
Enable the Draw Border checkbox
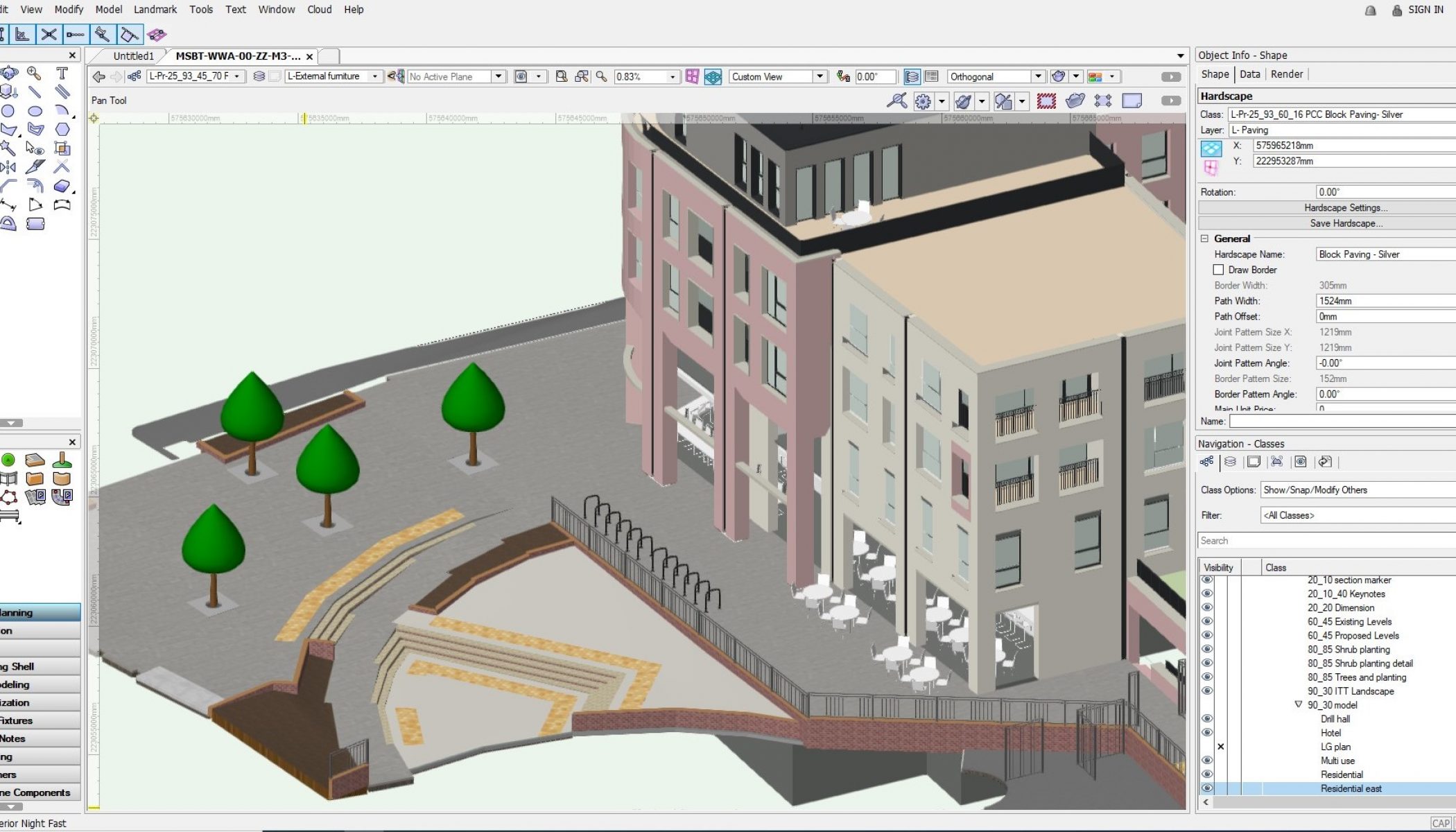coord(1218,270)
